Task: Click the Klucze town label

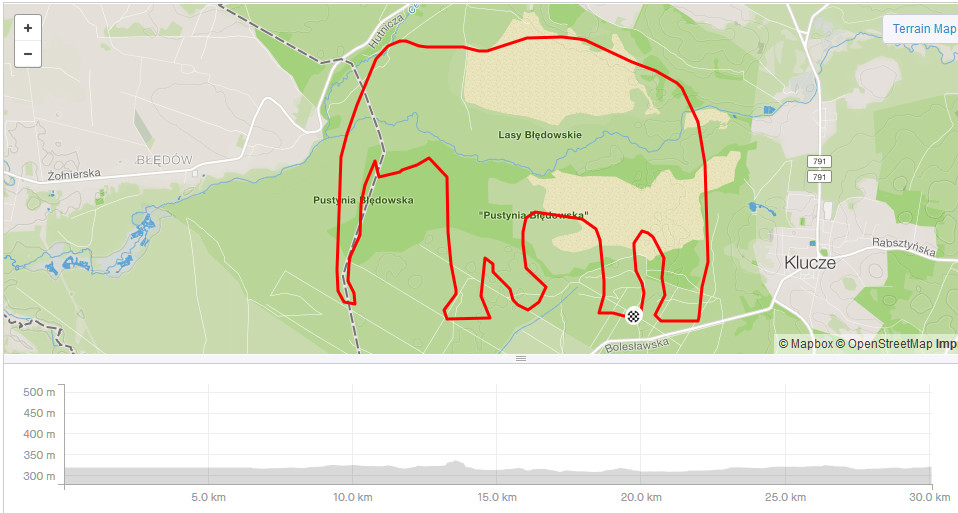Action: click(810, 263)
